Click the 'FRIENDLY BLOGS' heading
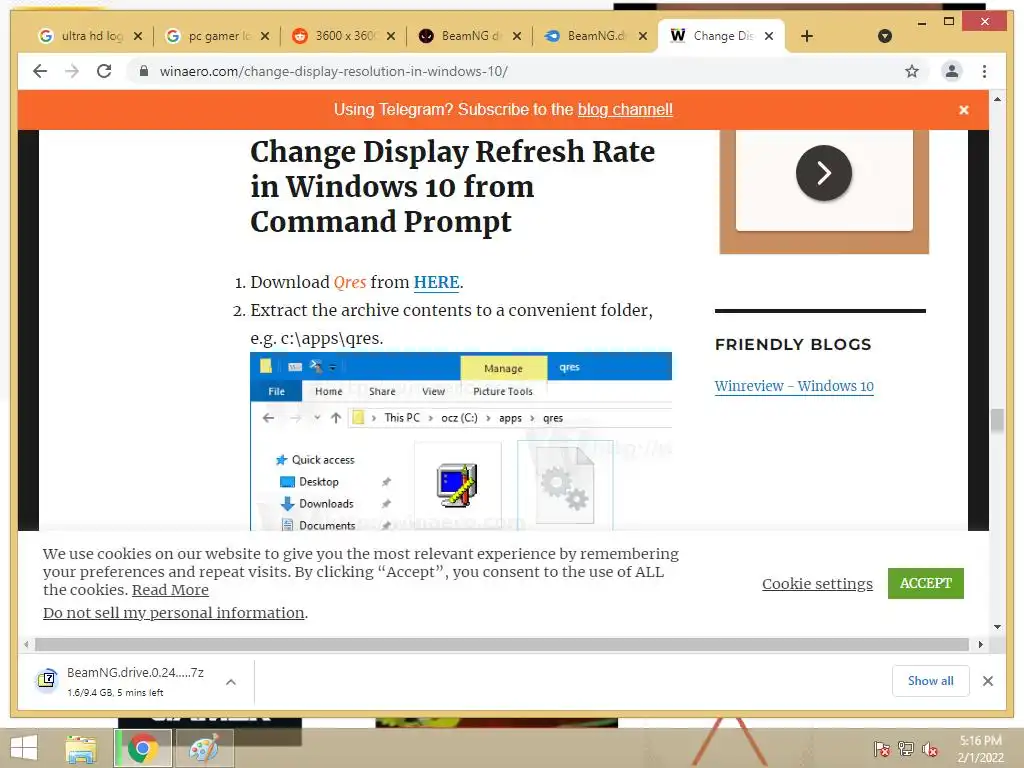 (793, 344)
